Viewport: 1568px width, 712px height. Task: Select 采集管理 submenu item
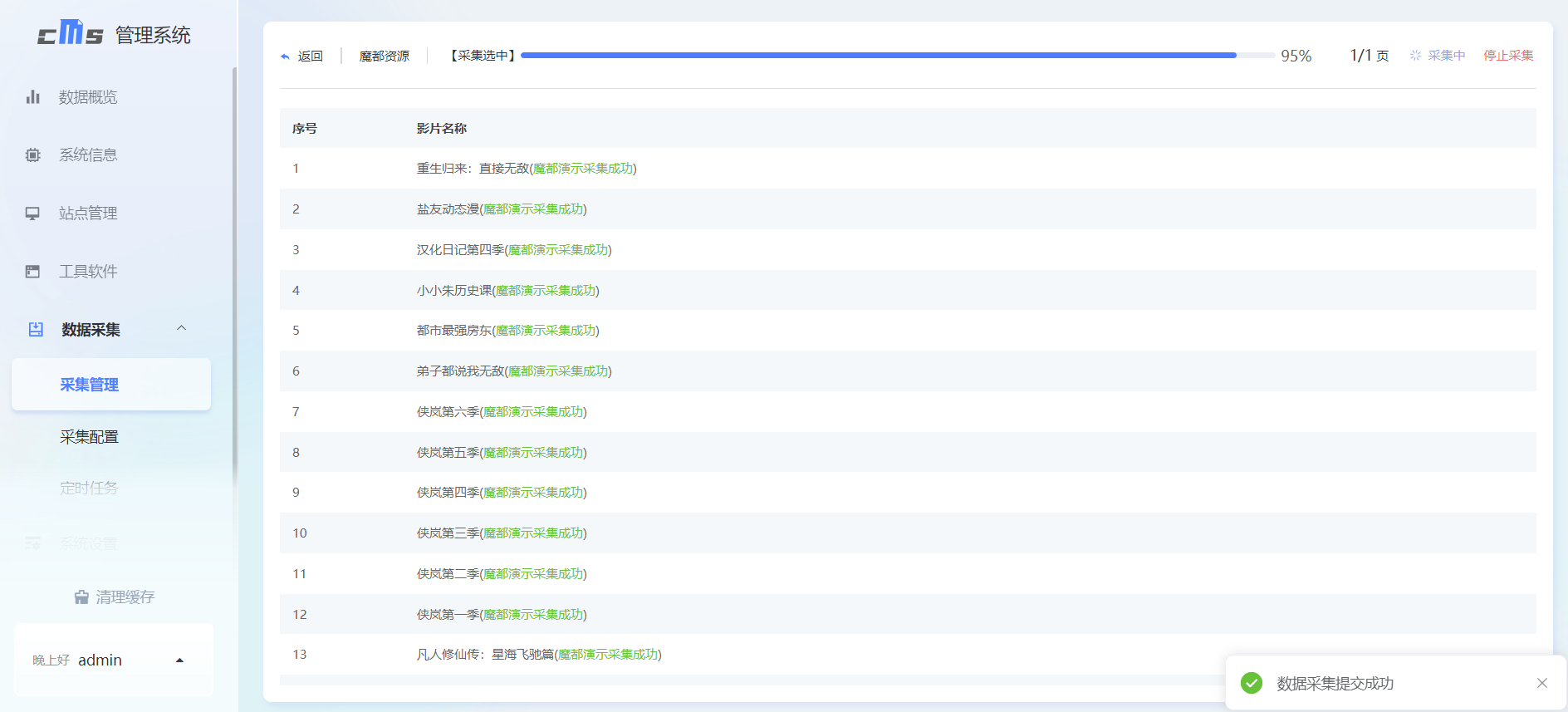coord(89,385)
